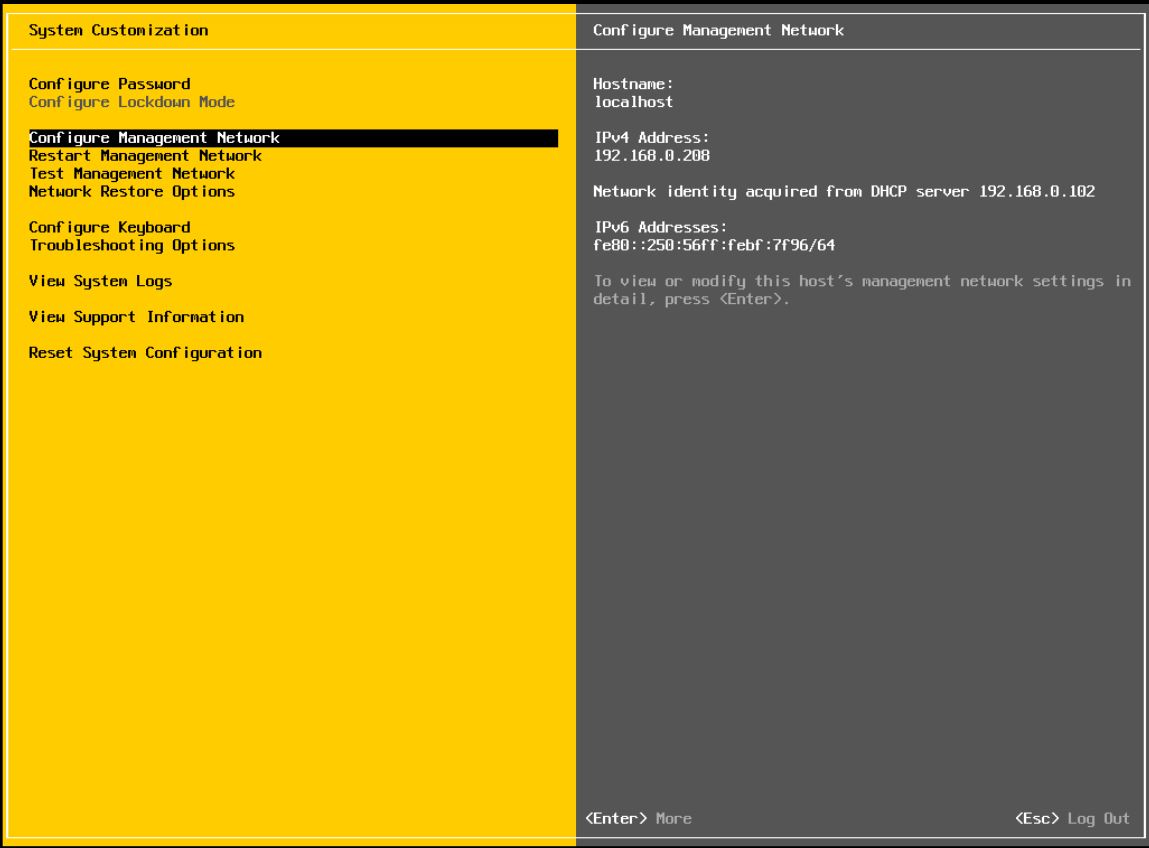
Task: Click the DHCP server 192.168.0.102 message
Action: pyautogui.click(x=843, y=191)
